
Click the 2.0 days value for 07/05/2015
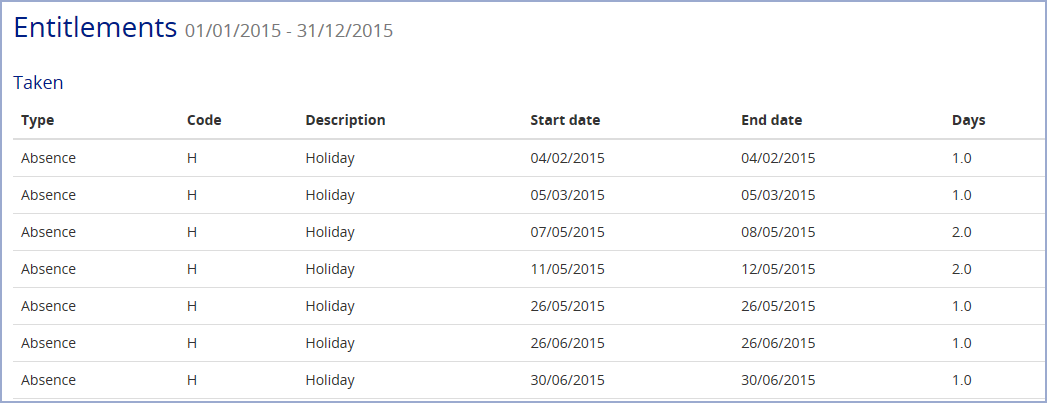[x=962, y=232]
